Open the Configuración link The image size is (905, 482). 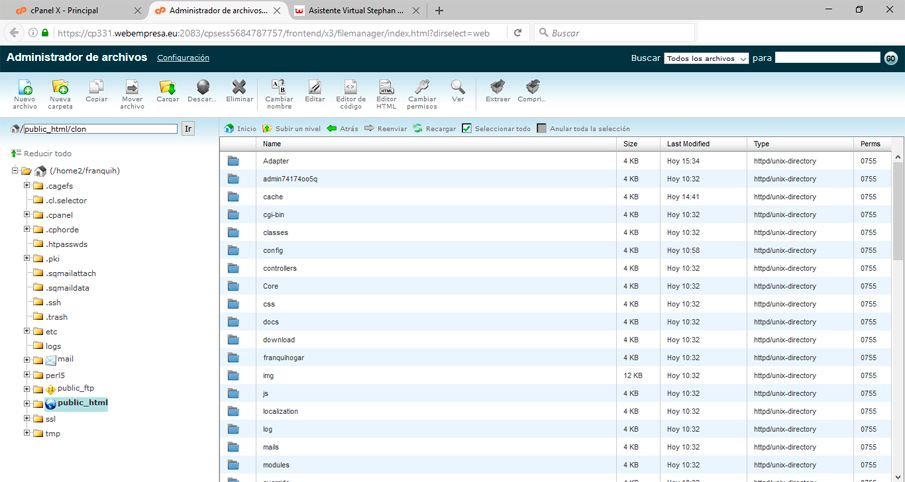click(183, 58)
